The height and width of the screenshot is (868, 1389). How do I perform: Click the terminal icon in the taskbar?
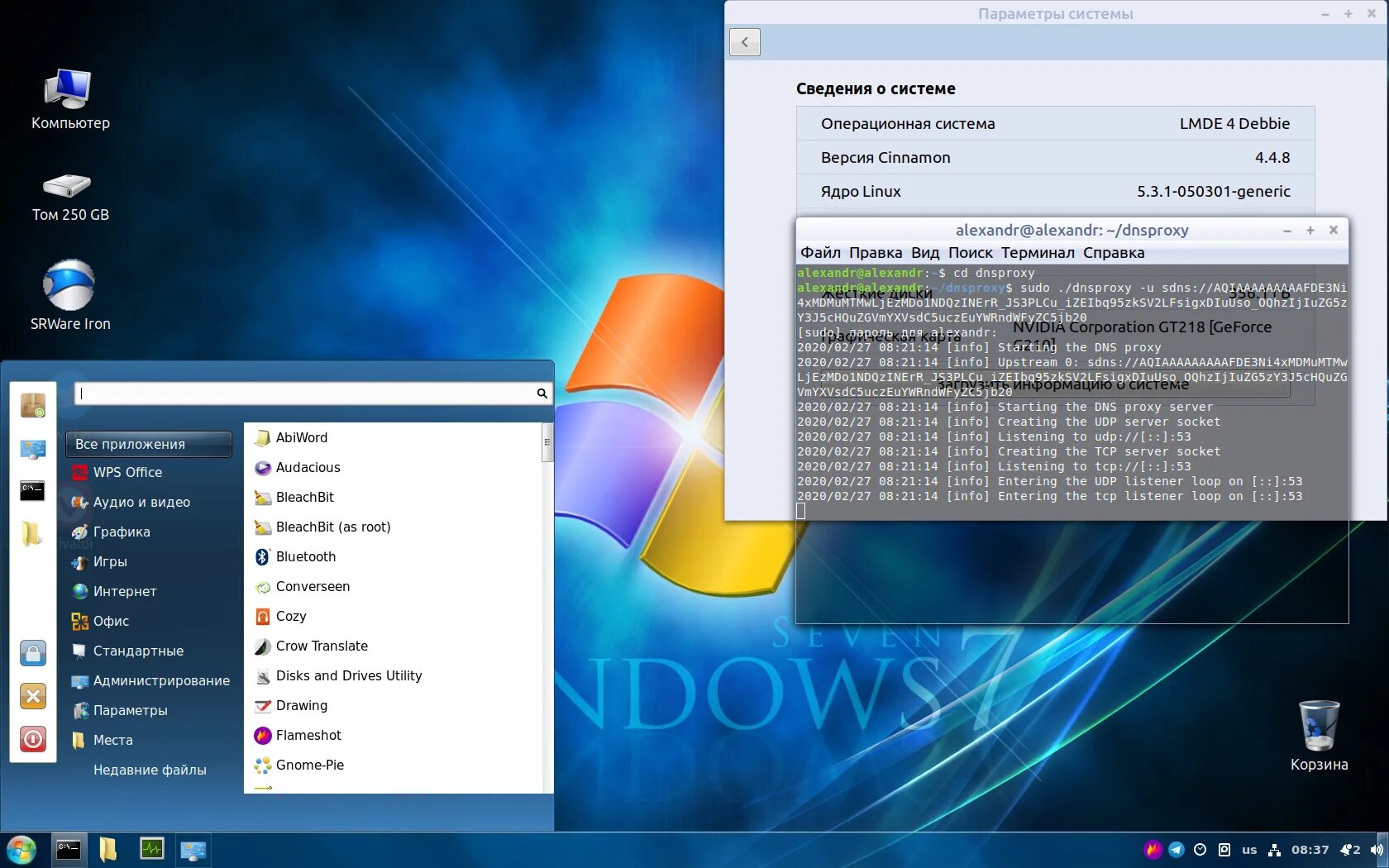pyautogui.click(x=69, y=849)
